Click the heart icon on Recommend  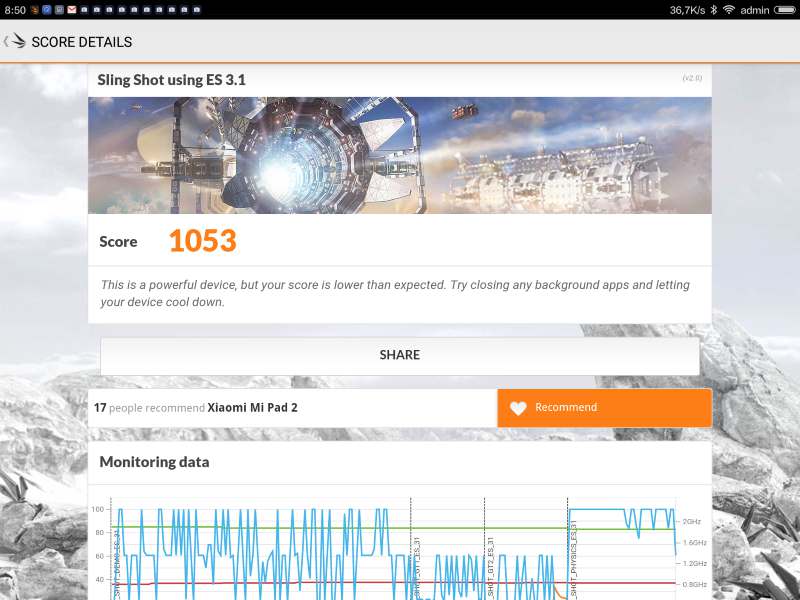tap(517, 408)
